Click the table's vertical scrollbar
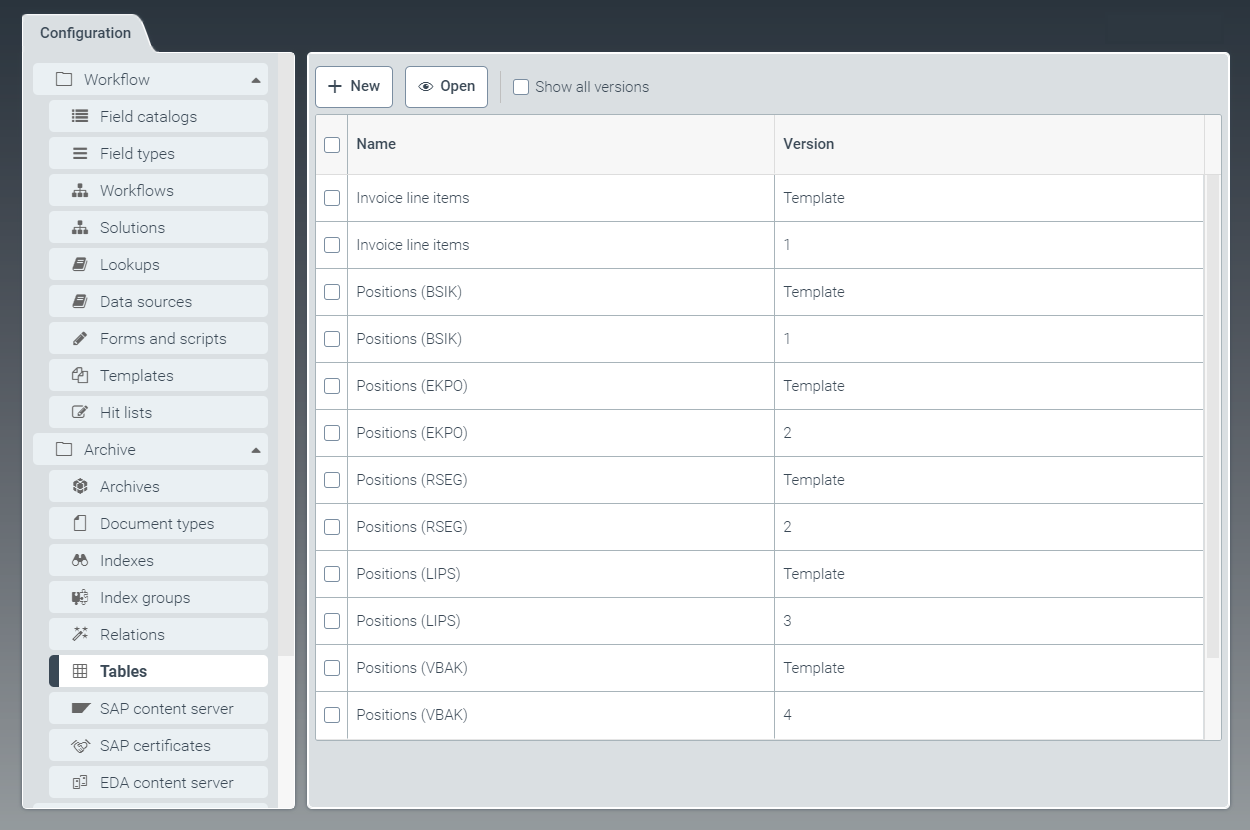The width and height of the screenshot is (1250, 830). coord(1212,415)
